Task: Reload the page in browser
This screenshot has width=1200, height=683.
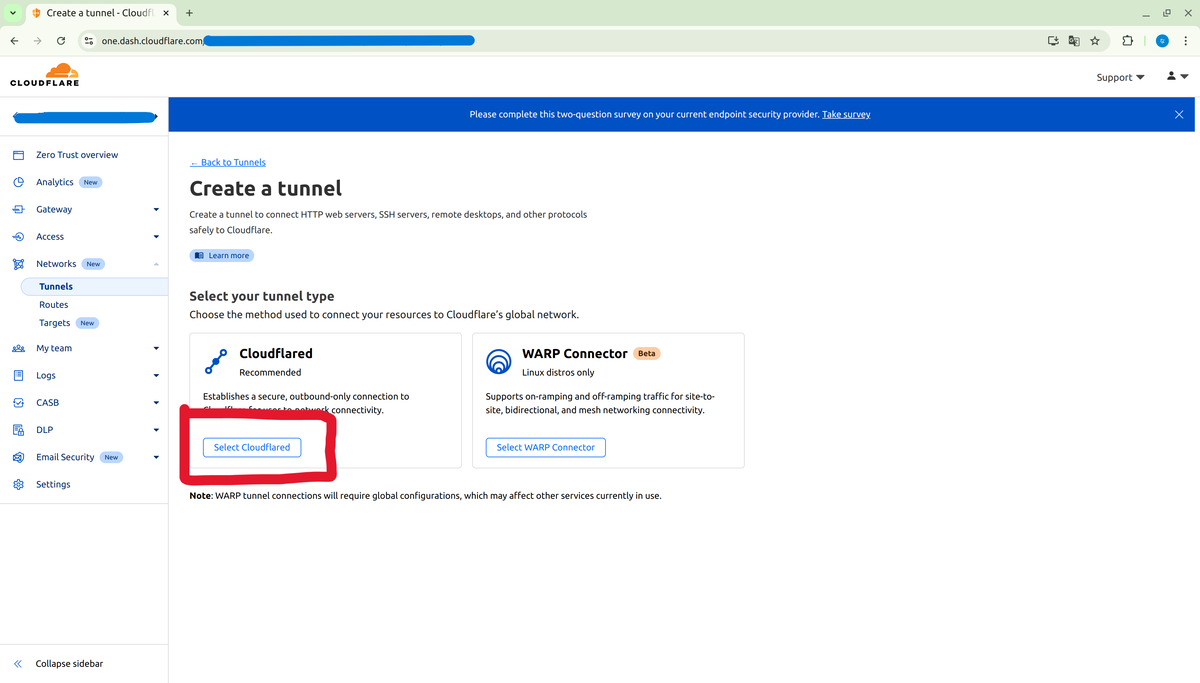Action: [61, 41]
